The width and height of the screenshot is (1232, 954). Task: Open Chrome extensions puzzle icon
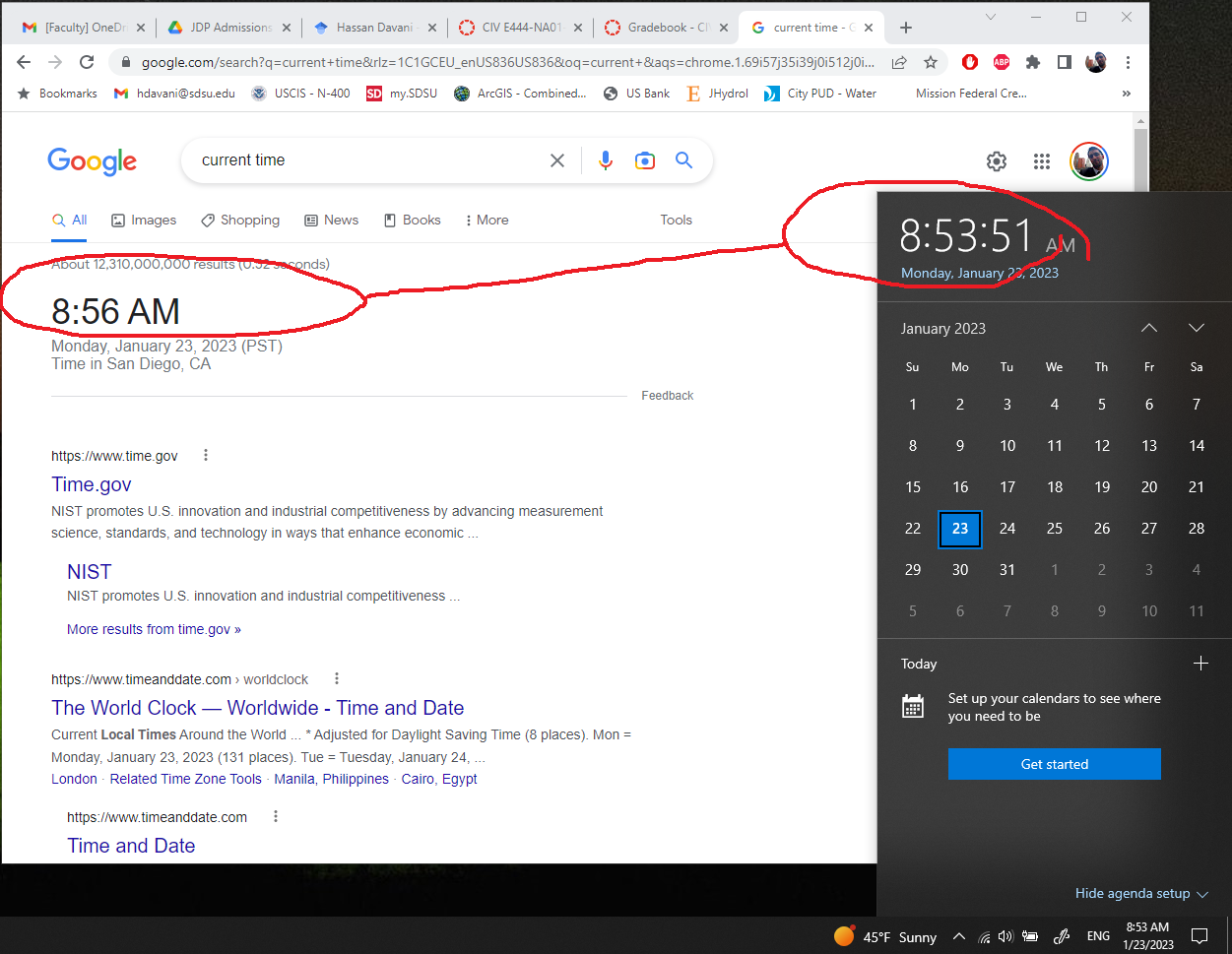point(1033,62)
